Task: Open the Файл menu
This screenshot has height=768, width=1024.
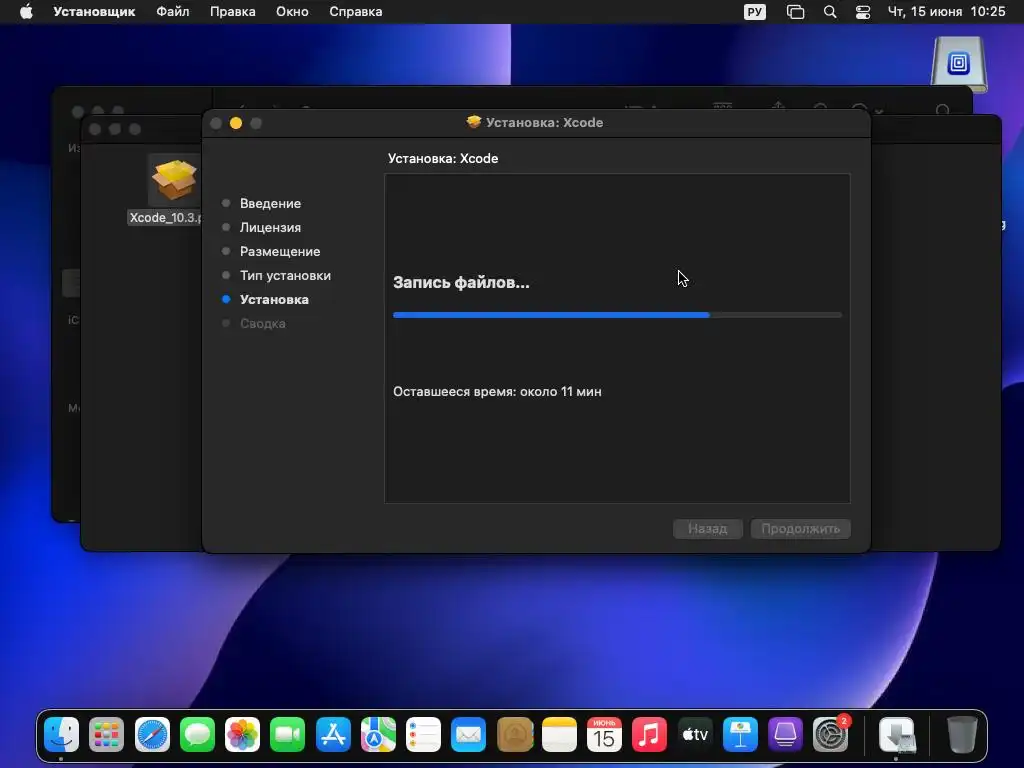Action: point(172,12)
